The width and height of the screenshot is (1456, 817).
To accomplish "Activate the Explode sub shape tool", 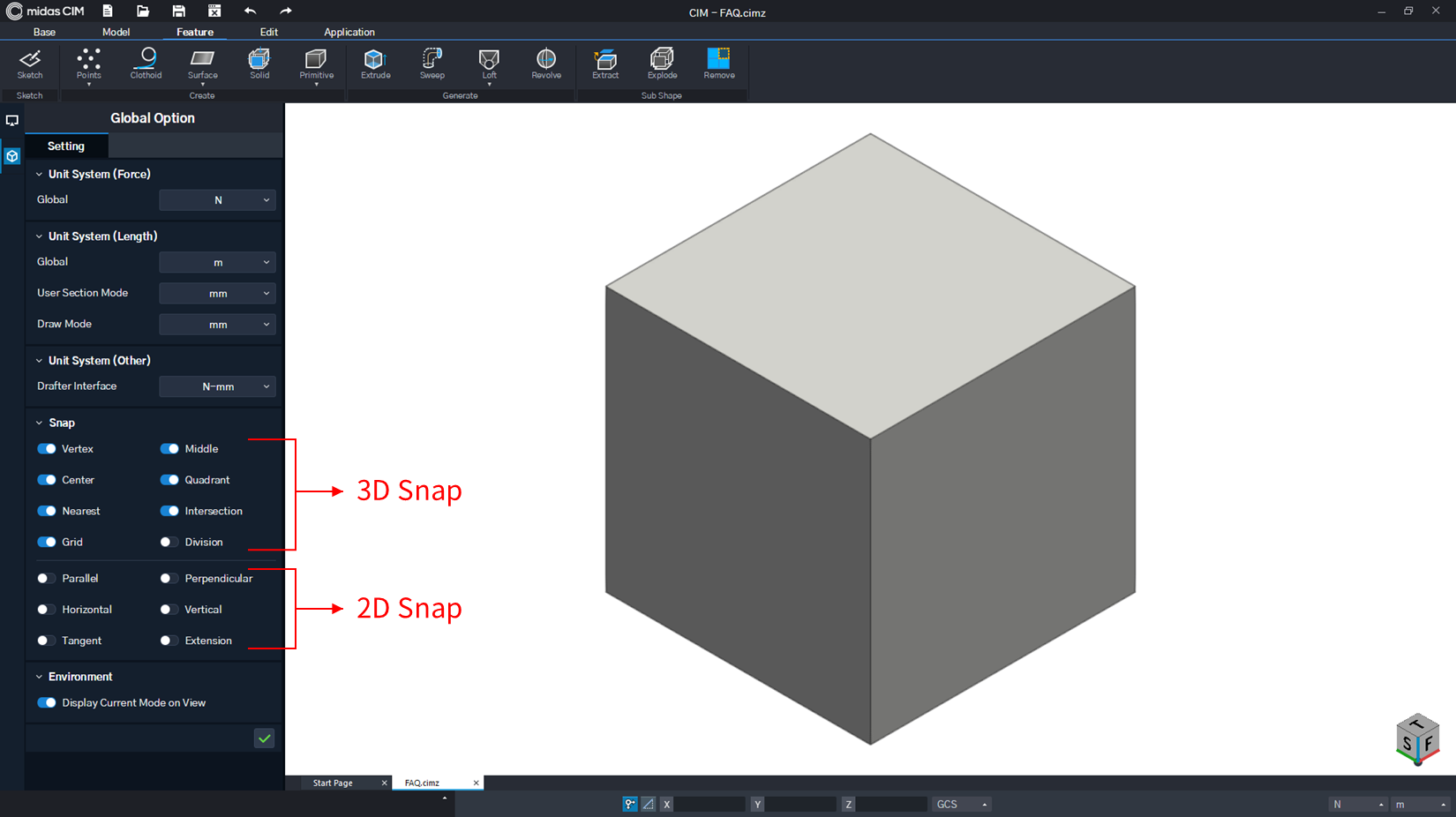I will 662,64.
